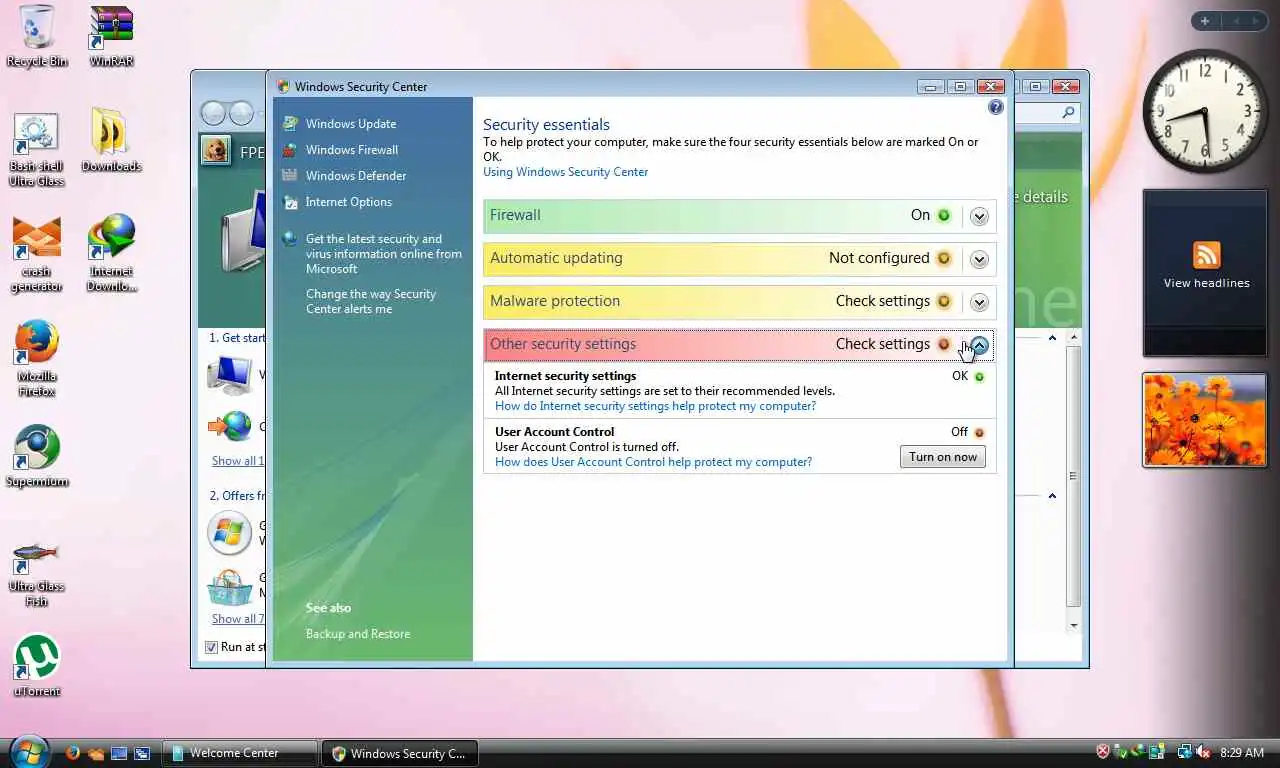
Task: Select the Ultra Glass Fish desktop icon
Action: [x=37, y=572]
